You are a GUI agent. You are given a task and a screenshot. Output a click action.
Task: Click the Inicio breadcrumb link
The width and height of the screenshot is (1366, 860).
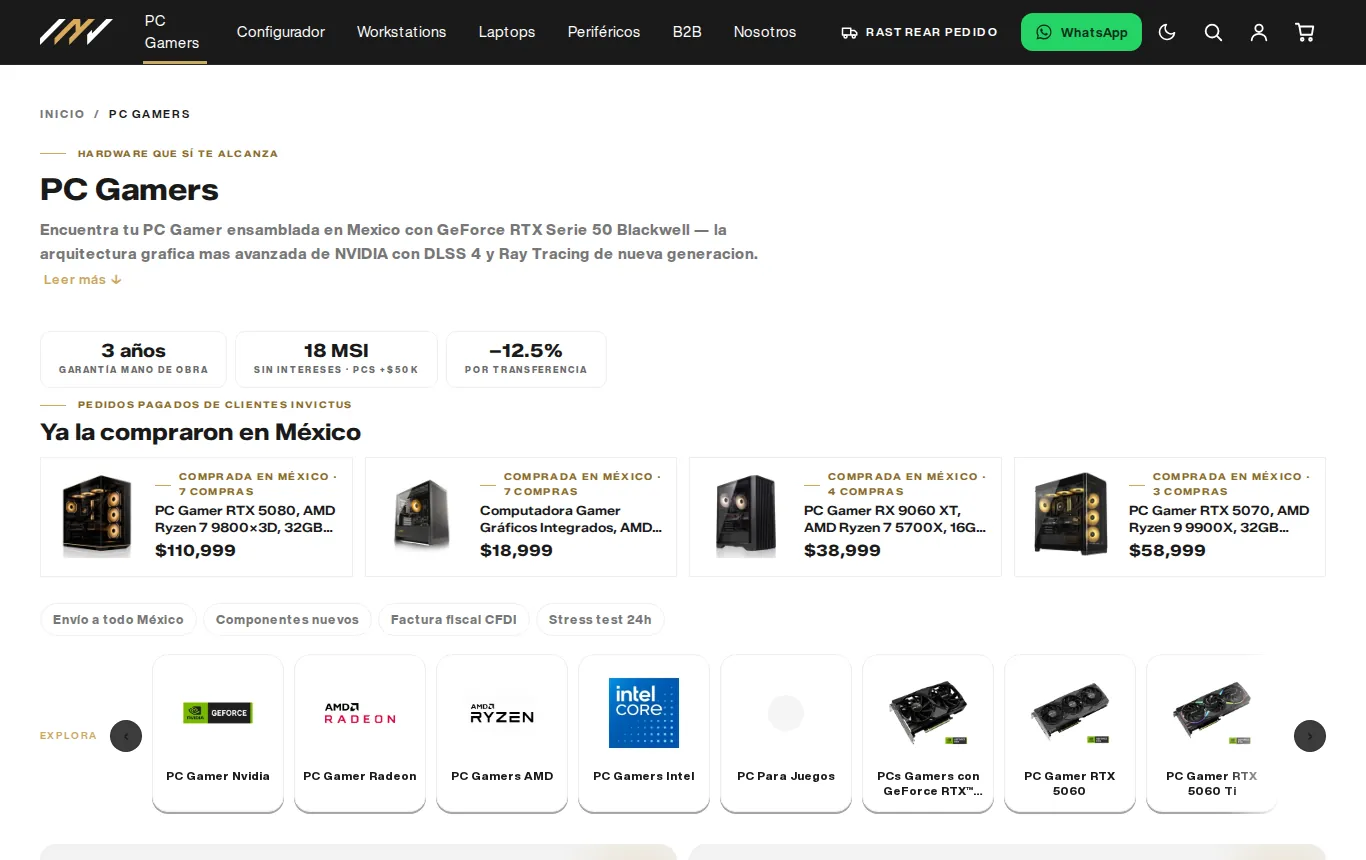click(x=62, y=114)
